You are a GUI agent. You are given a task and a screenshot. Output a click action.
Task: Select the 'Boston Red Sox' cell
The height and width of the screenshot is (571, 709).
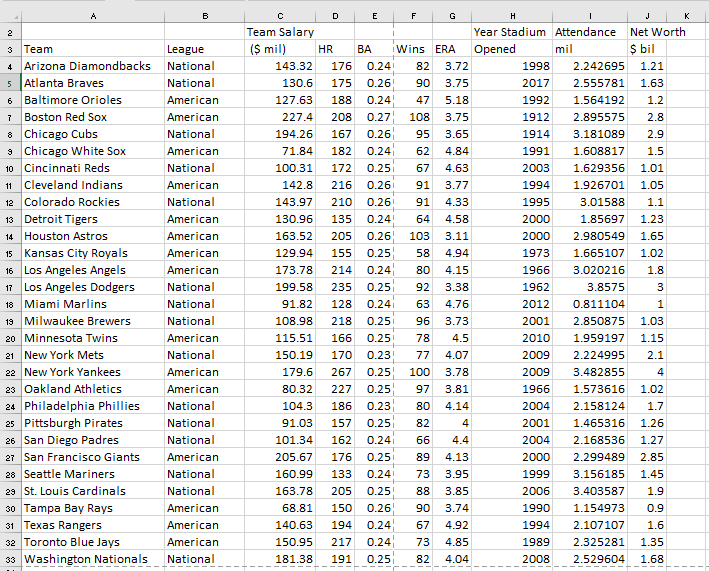pos(93,118)
